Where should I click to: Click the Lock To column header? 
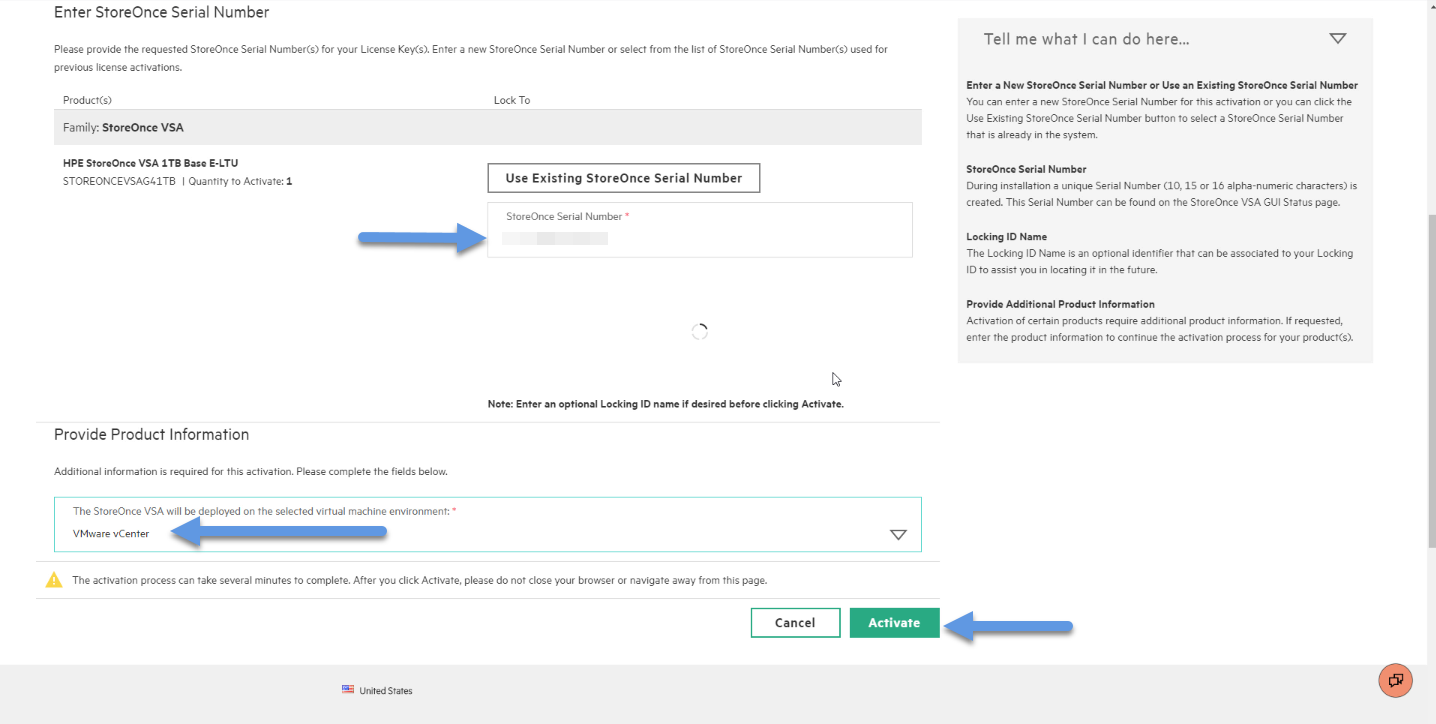[x=512, y=100]
